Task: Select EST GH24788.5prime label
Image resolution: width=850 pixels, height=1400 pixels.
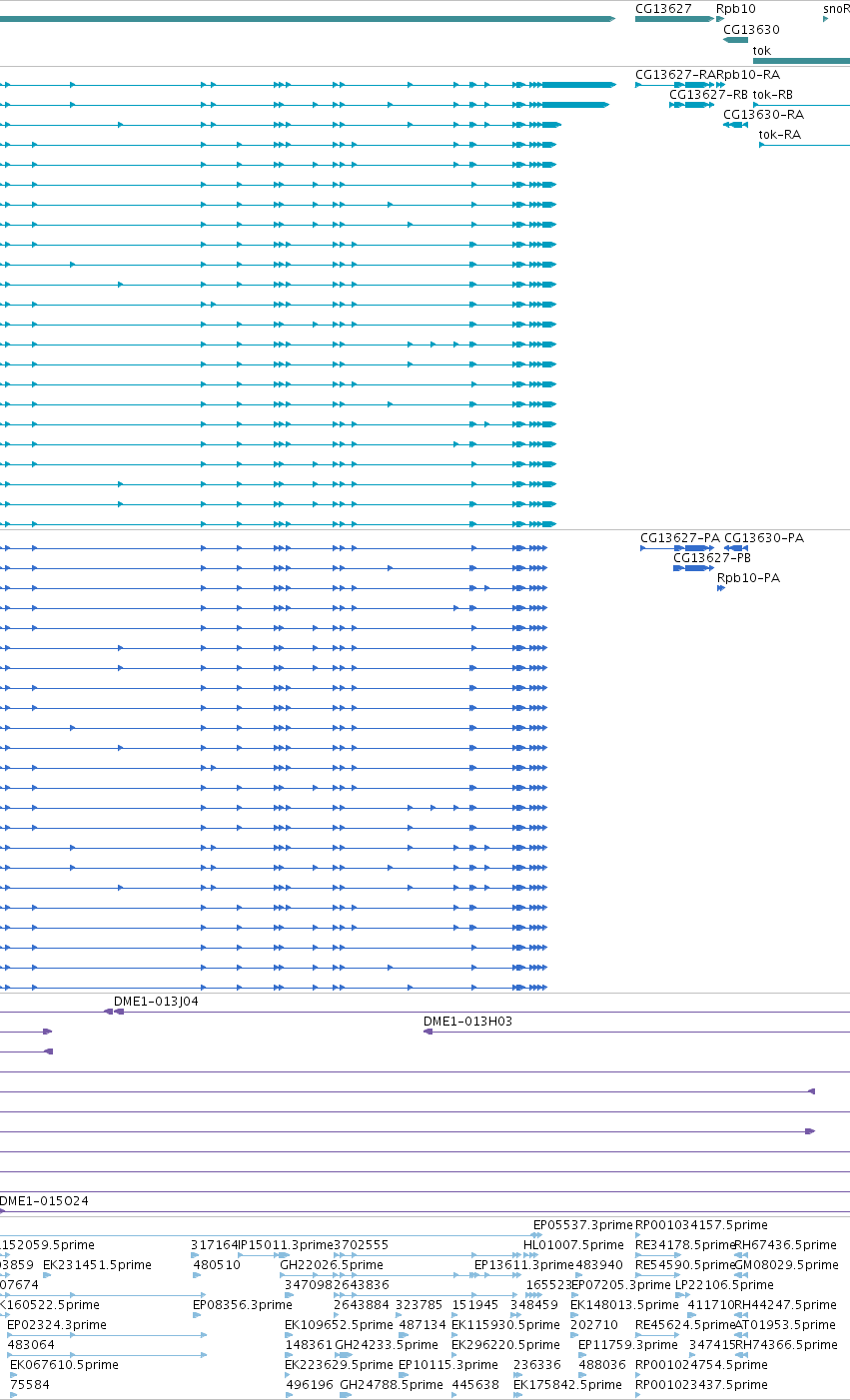Action: pos(392,1385)
